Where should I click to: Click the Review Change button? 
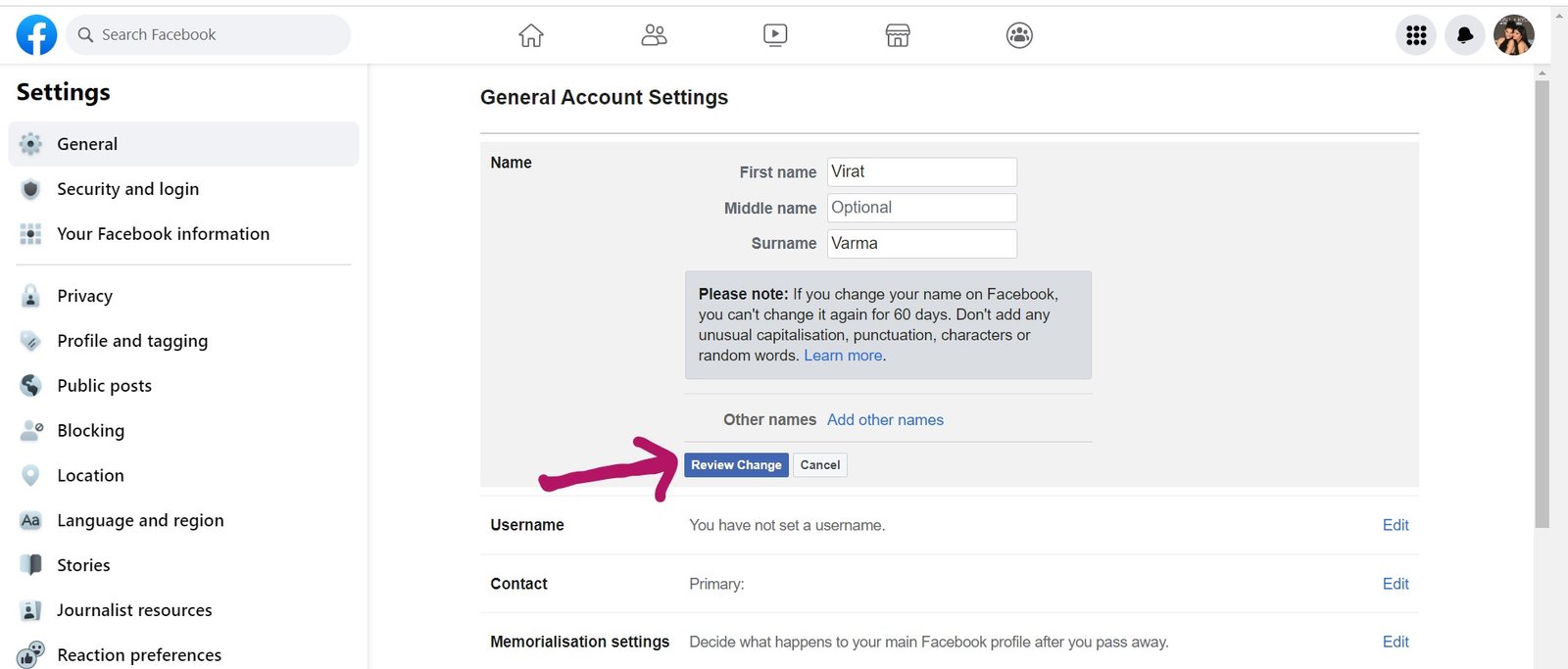[x=736, y=465]
